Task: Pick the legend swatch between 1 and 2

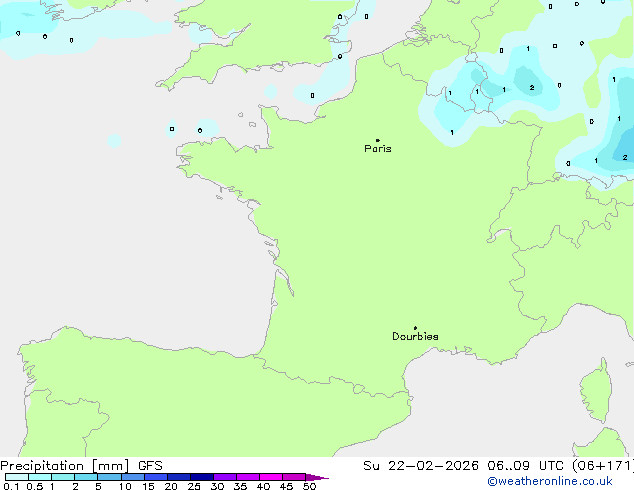Action: [x=63, y=477]
